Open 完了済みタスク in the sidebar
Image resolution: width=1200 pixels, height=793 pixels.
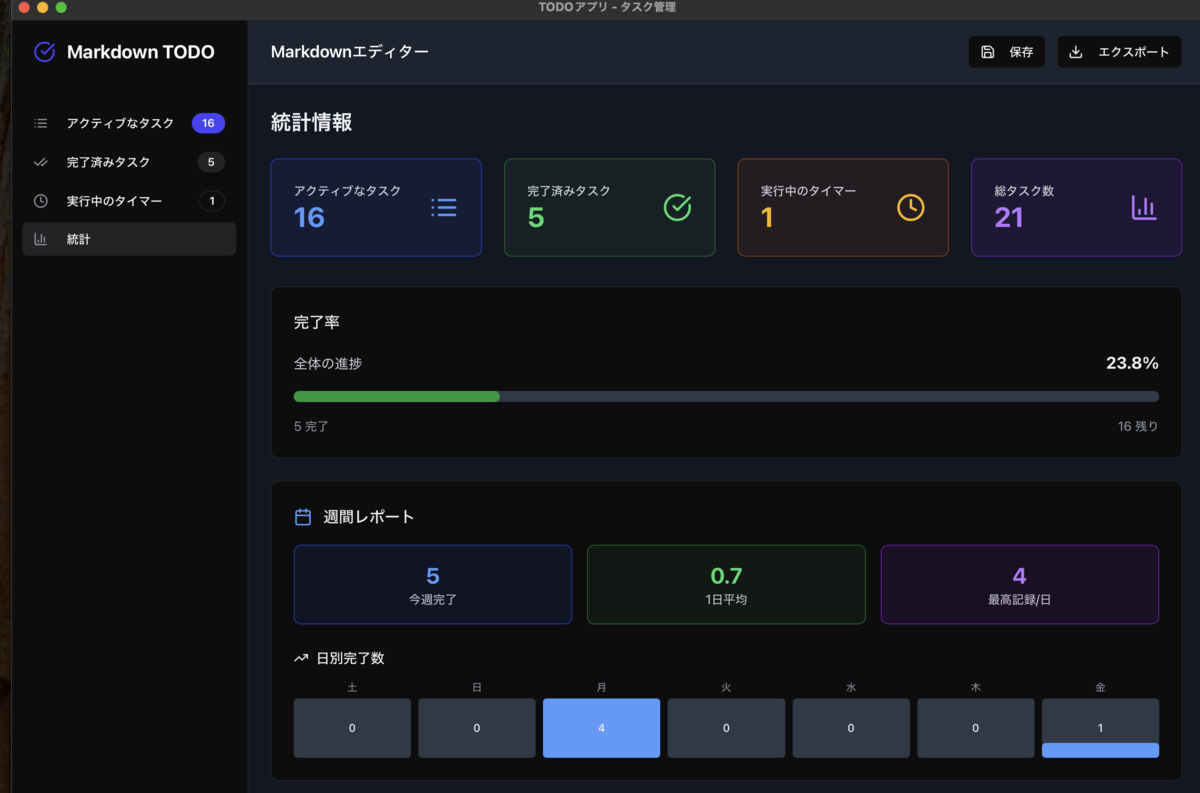pos(129,162)
